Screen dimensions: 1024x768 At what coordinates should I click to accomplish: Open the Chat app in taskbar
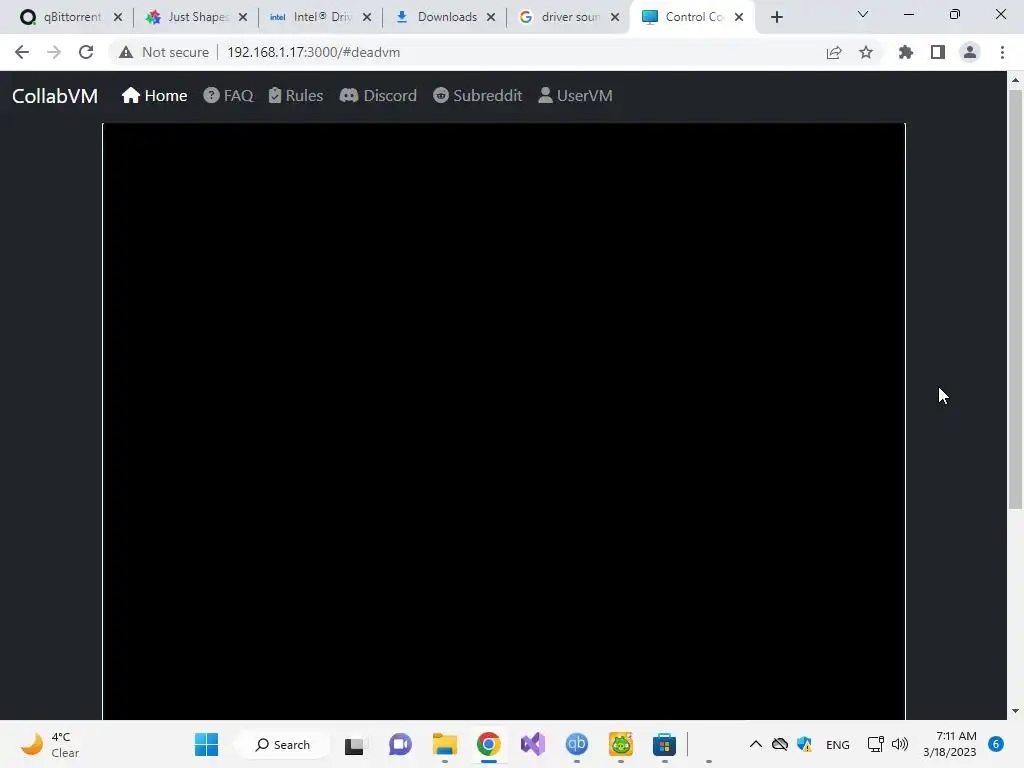[400, 744]
